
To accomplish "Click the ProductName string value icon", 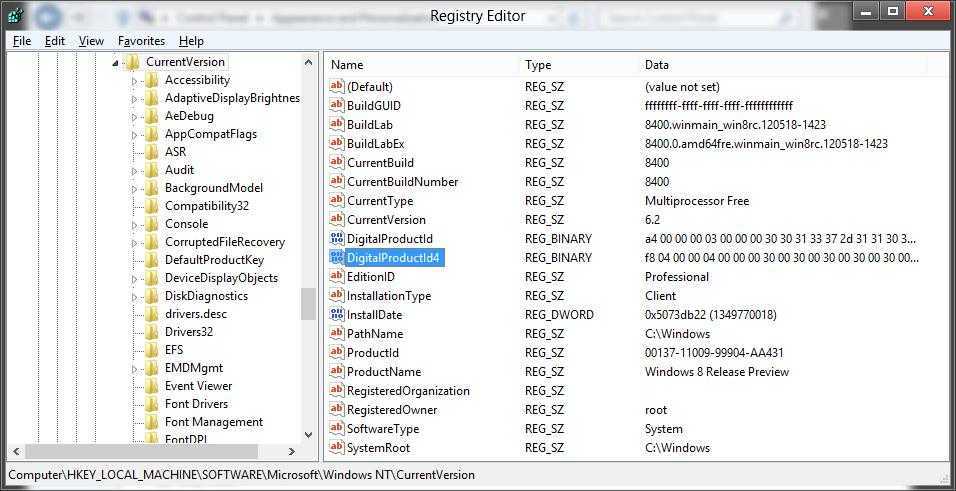I will (337, 371).
